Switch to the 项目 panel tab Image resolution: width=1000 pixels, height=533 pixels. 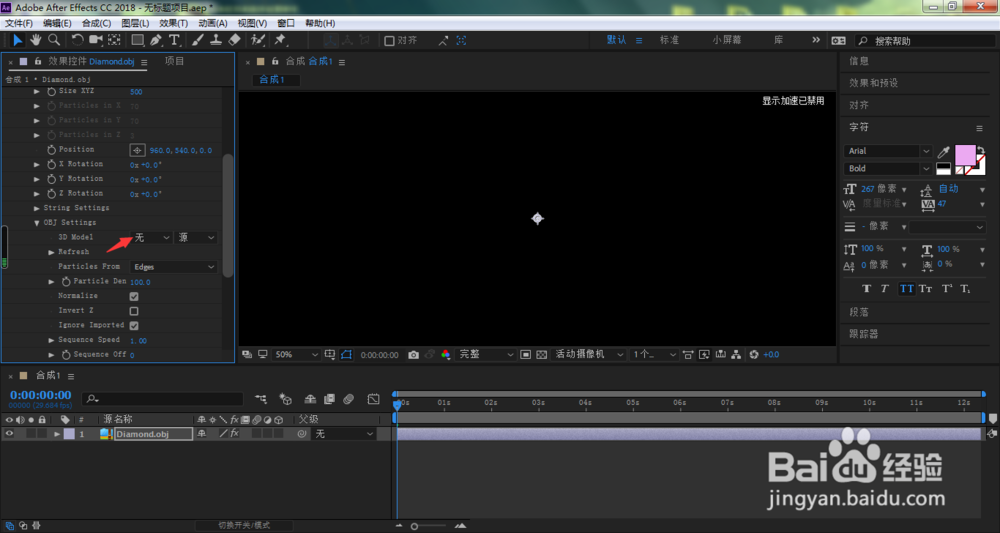(x=174, y=61)
